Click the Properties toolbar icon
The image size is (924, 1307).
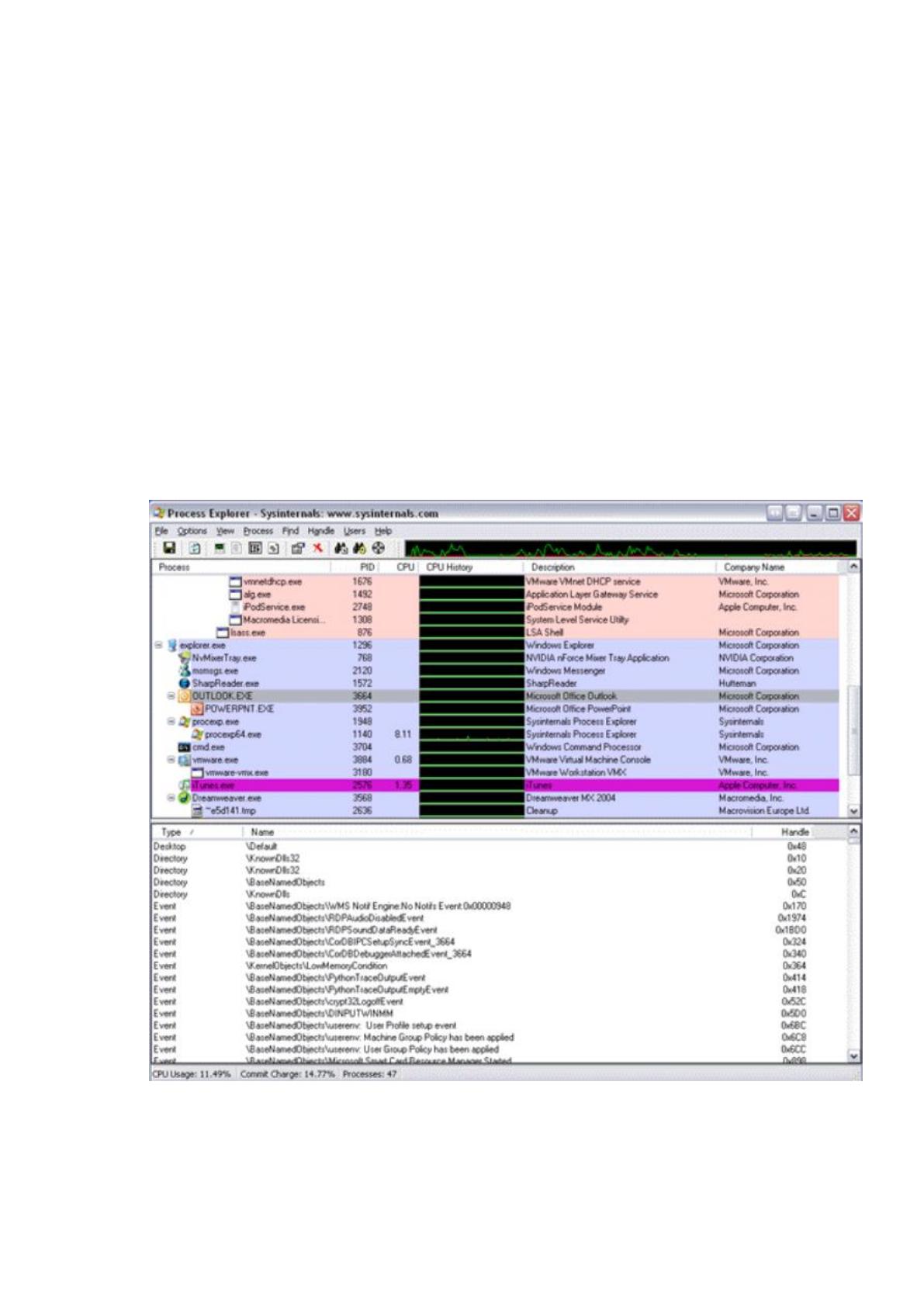click(297, 548)
